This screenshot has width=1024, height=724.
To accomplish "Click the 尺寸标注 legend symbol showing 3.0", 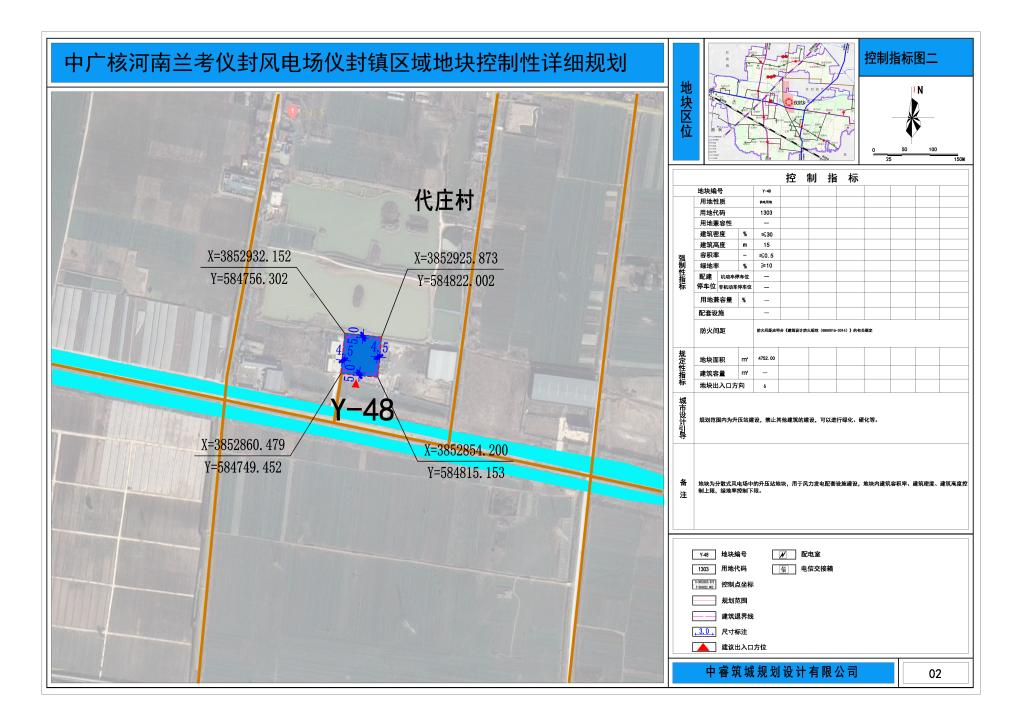I will coord(703,632).
